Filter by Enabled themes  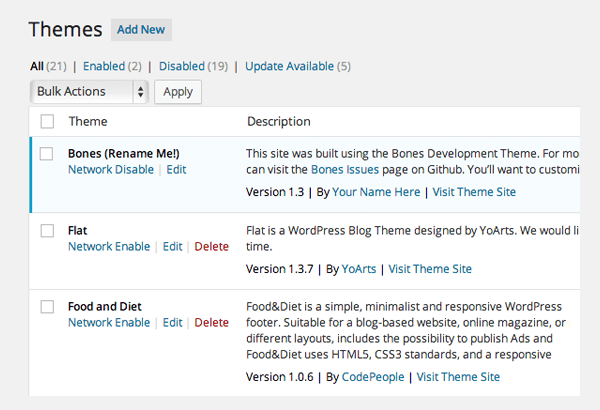click(x=104, y=66)
